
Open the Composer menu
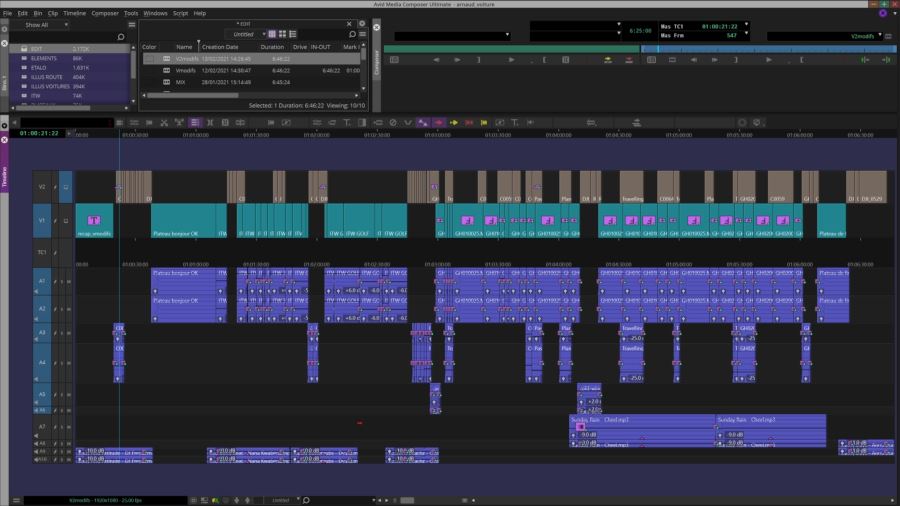click(104, 13)
